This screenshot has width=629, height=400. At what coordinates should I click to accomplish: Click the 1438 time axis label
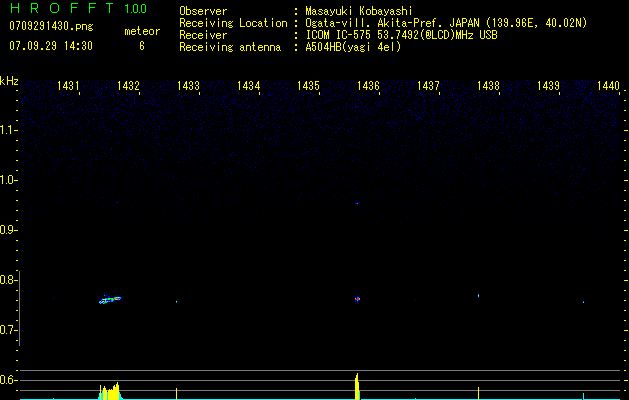tap(488, 85)
